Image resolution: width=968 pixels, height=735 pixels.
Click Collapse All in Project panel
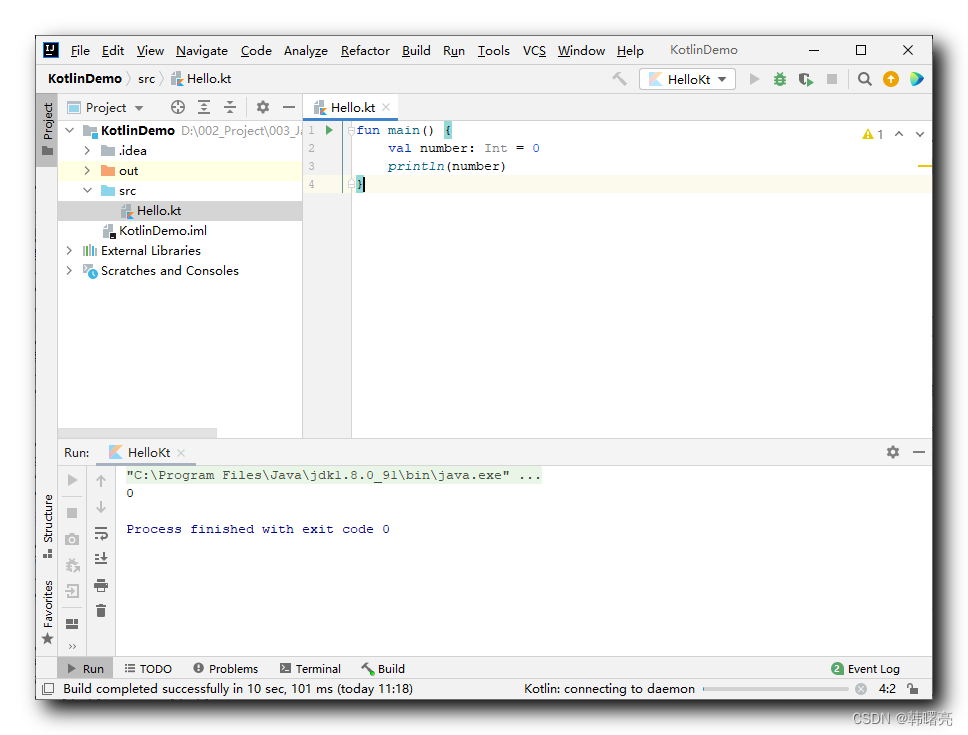coord(230,107)
